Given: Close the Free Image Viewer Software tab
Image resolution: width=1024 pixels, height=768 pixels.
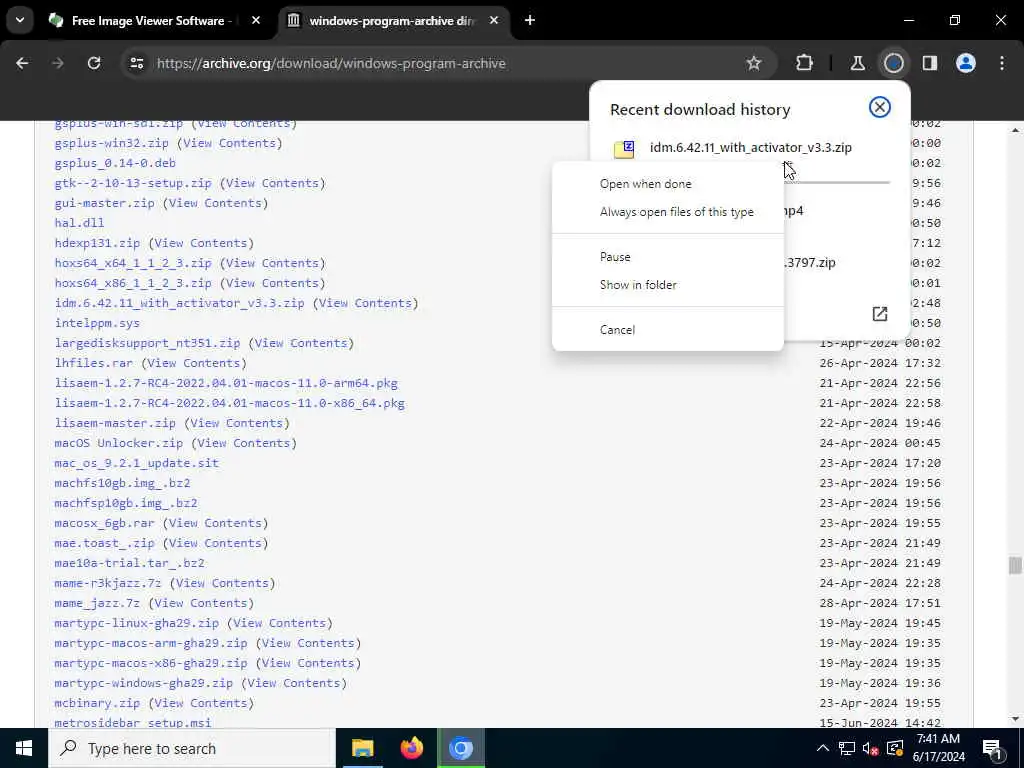Looking at the screenshot, I should 256,21.
